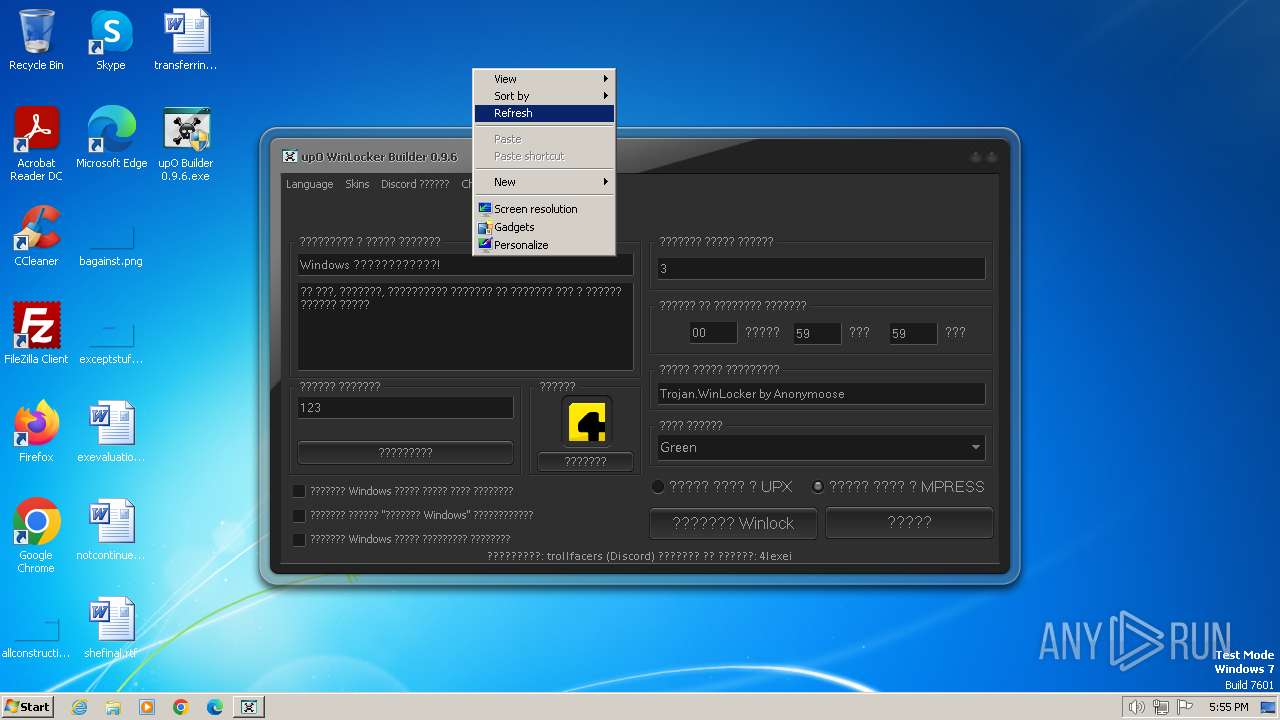Open the Google Chrome desktop shortcut

coord(36,536)
